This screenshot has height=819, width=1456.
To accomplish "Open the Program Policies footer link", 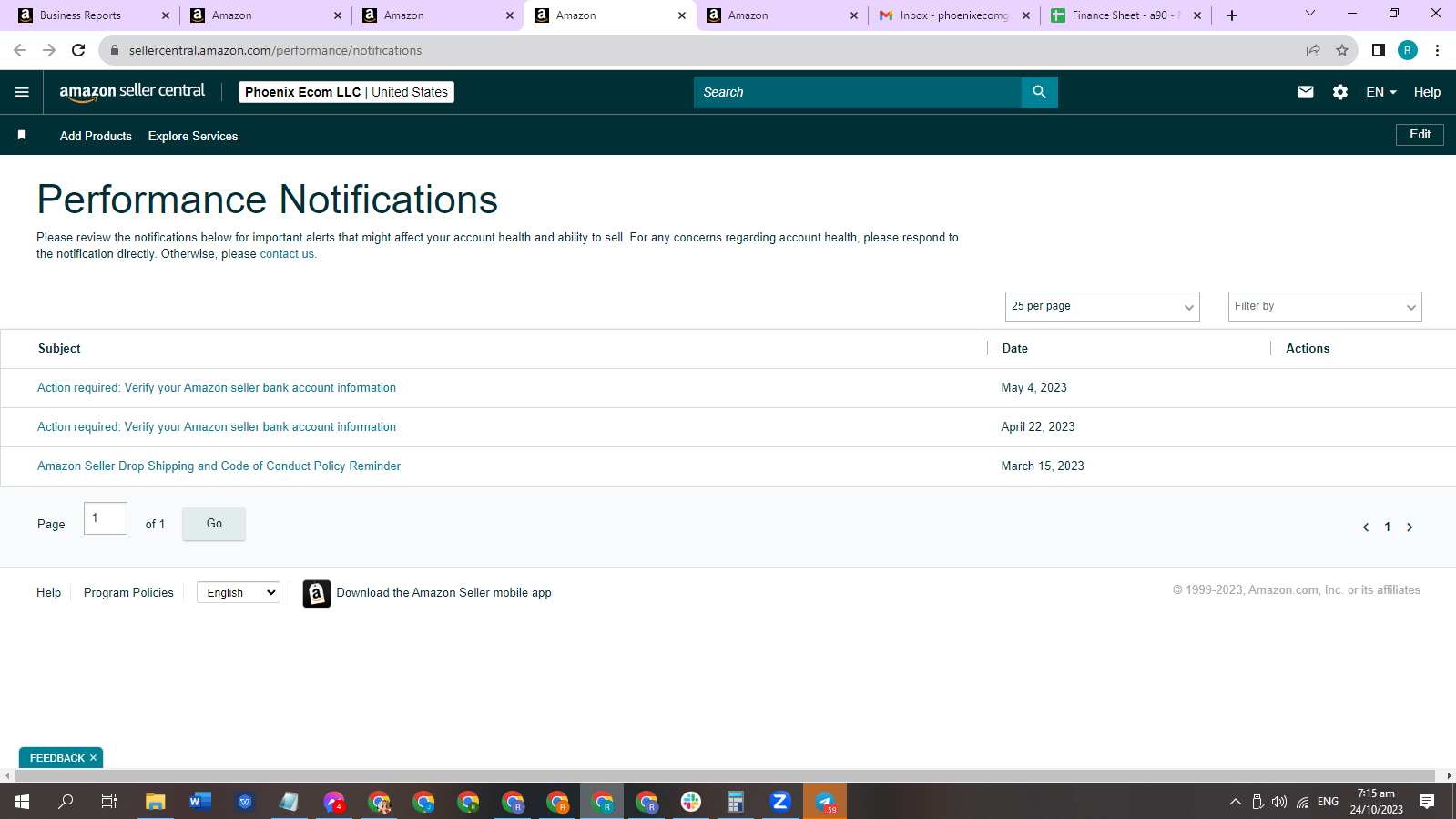I will coord(128,592).
